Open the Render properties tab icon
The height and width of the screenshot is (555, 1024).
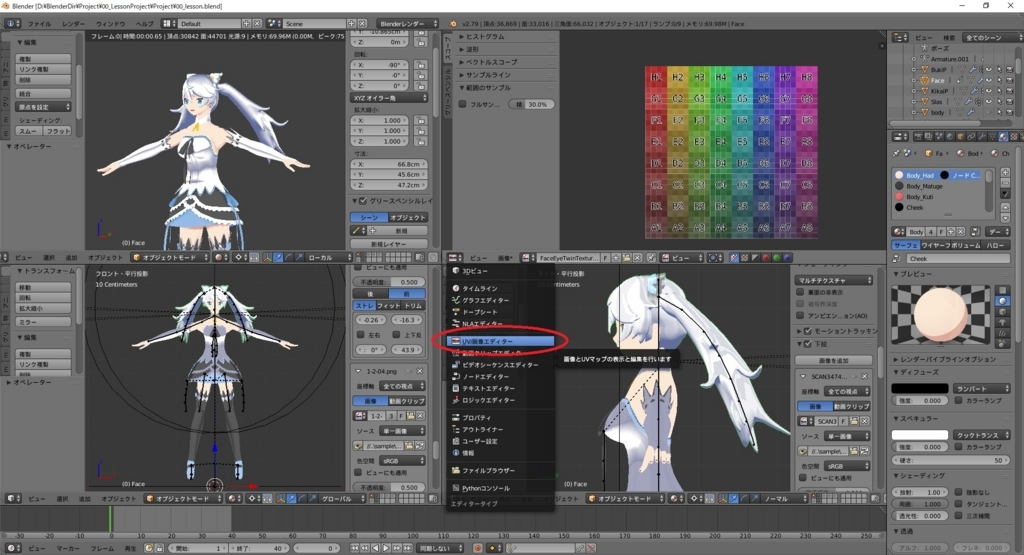[920, 137]
